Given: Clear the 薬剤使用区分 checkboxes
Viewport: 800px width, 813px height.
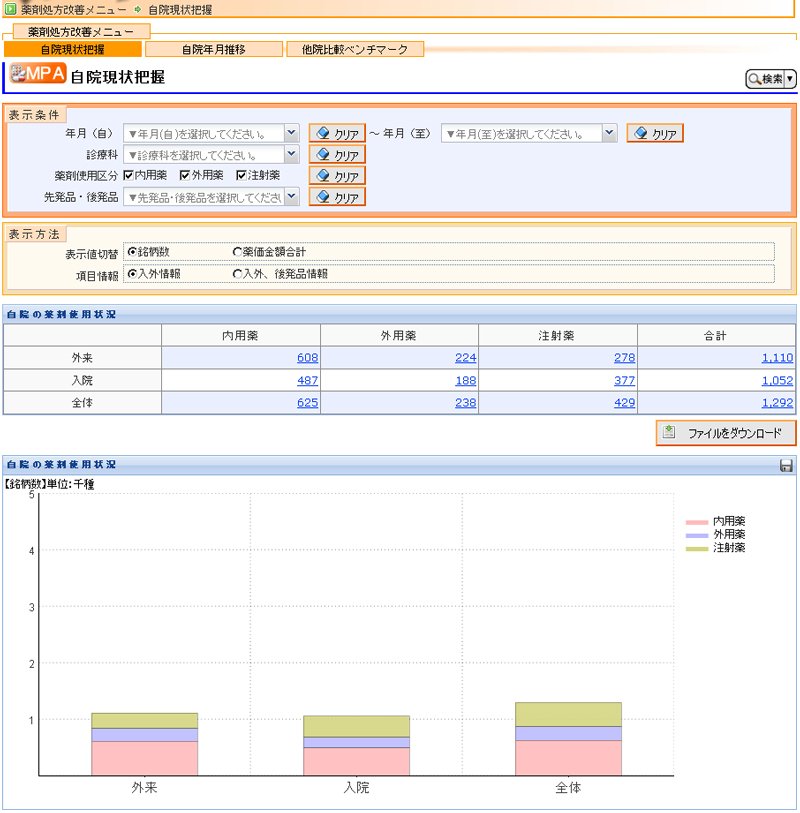Looking at the screenshot, I should pyautogui.click(x=337, y=175).
